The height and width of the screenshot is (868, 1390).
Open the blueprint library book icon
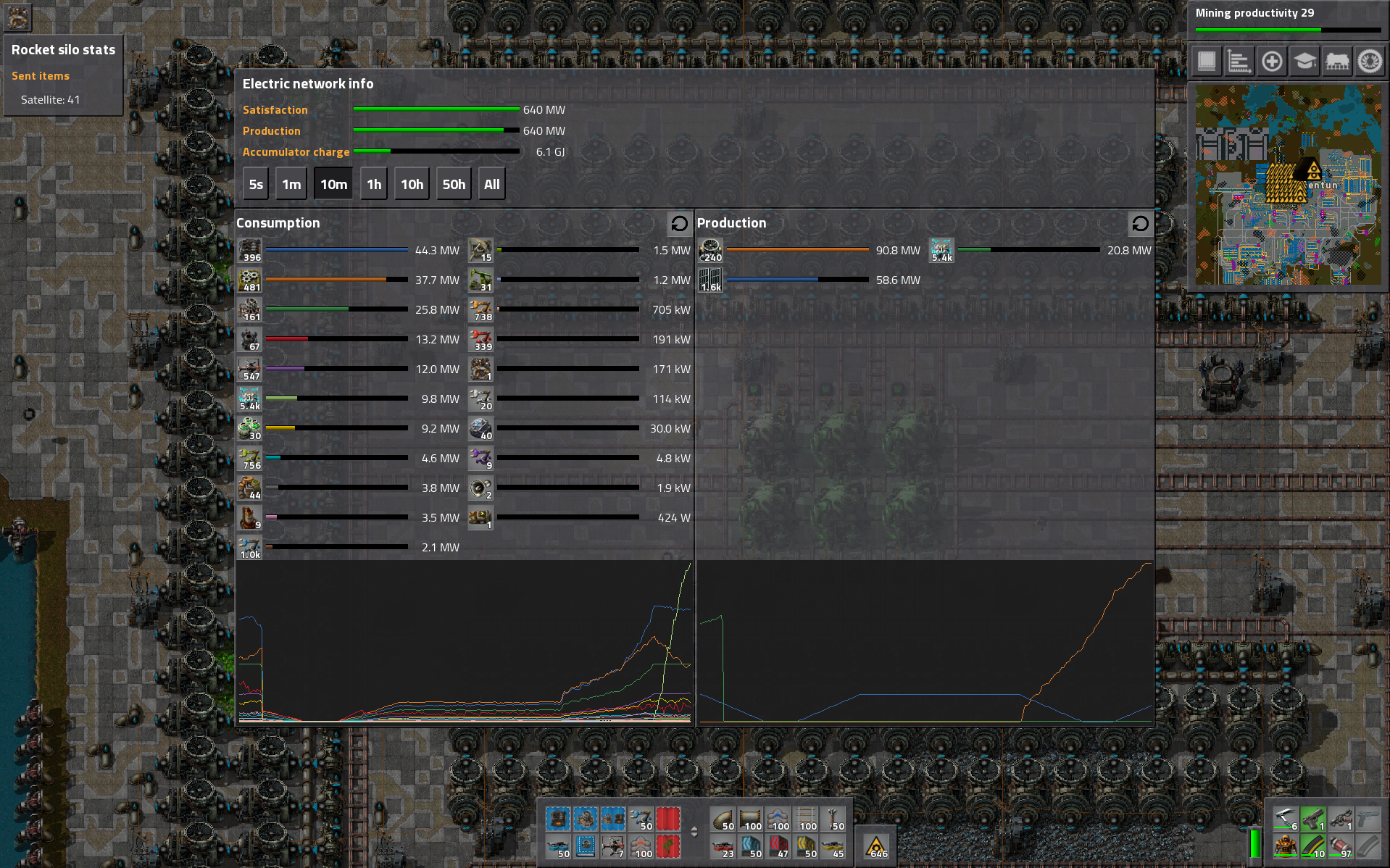pos(1206,62)
